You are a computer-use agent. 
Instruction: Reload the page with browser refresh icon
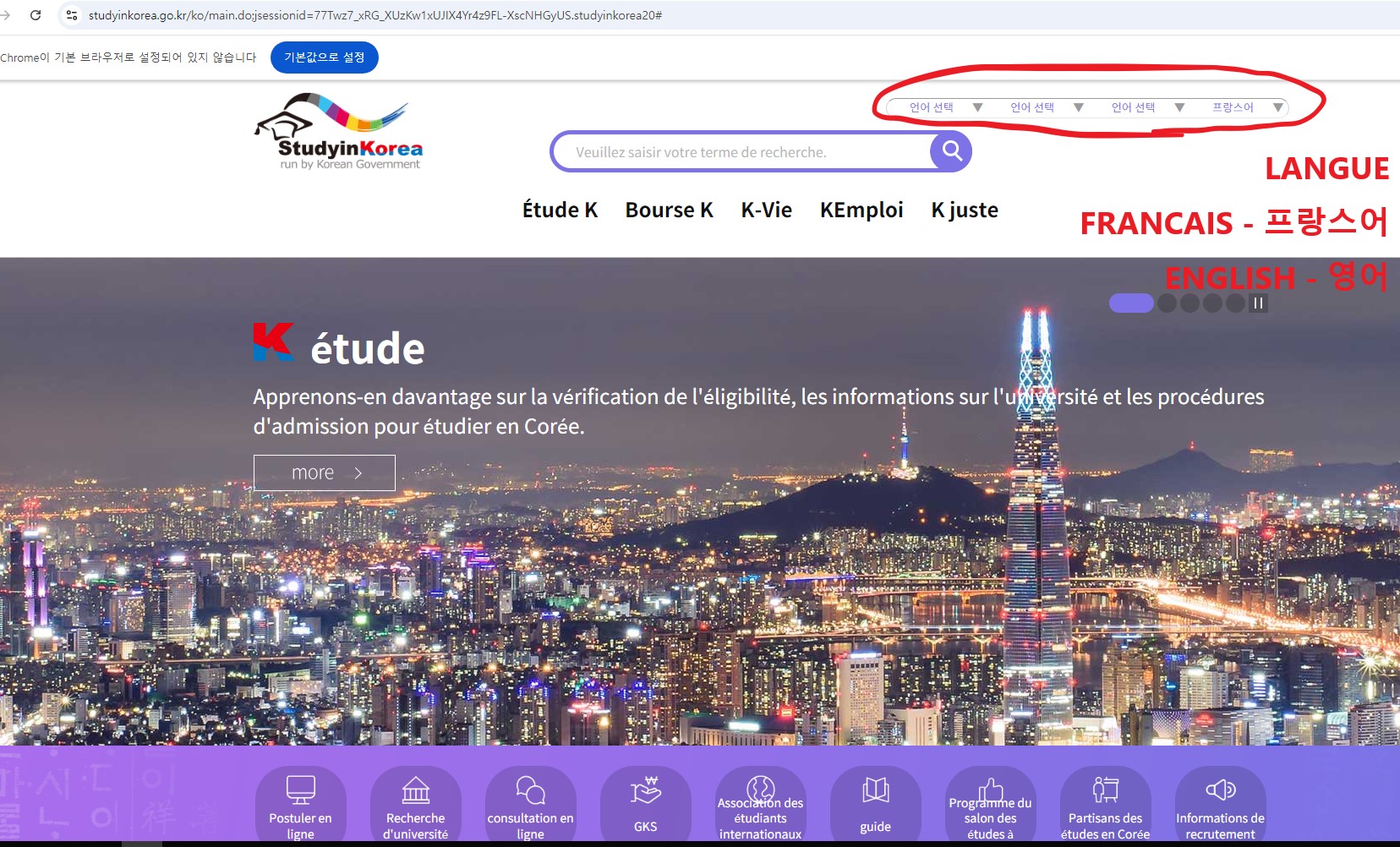click(36, 15)
